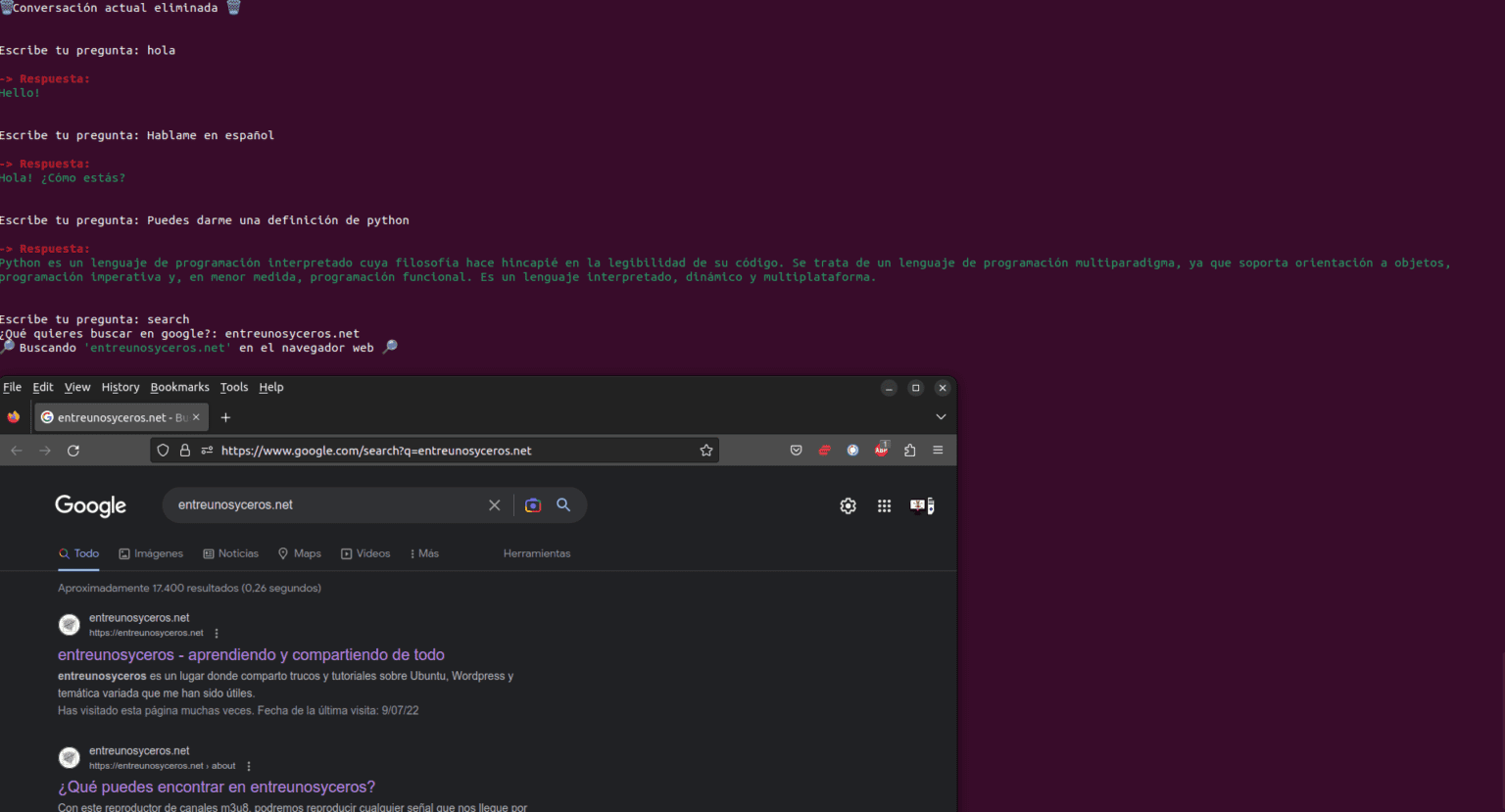This screenshot has width=1505, height=812.
Task: Open the Google account avatar
Action: click(922, 506)
